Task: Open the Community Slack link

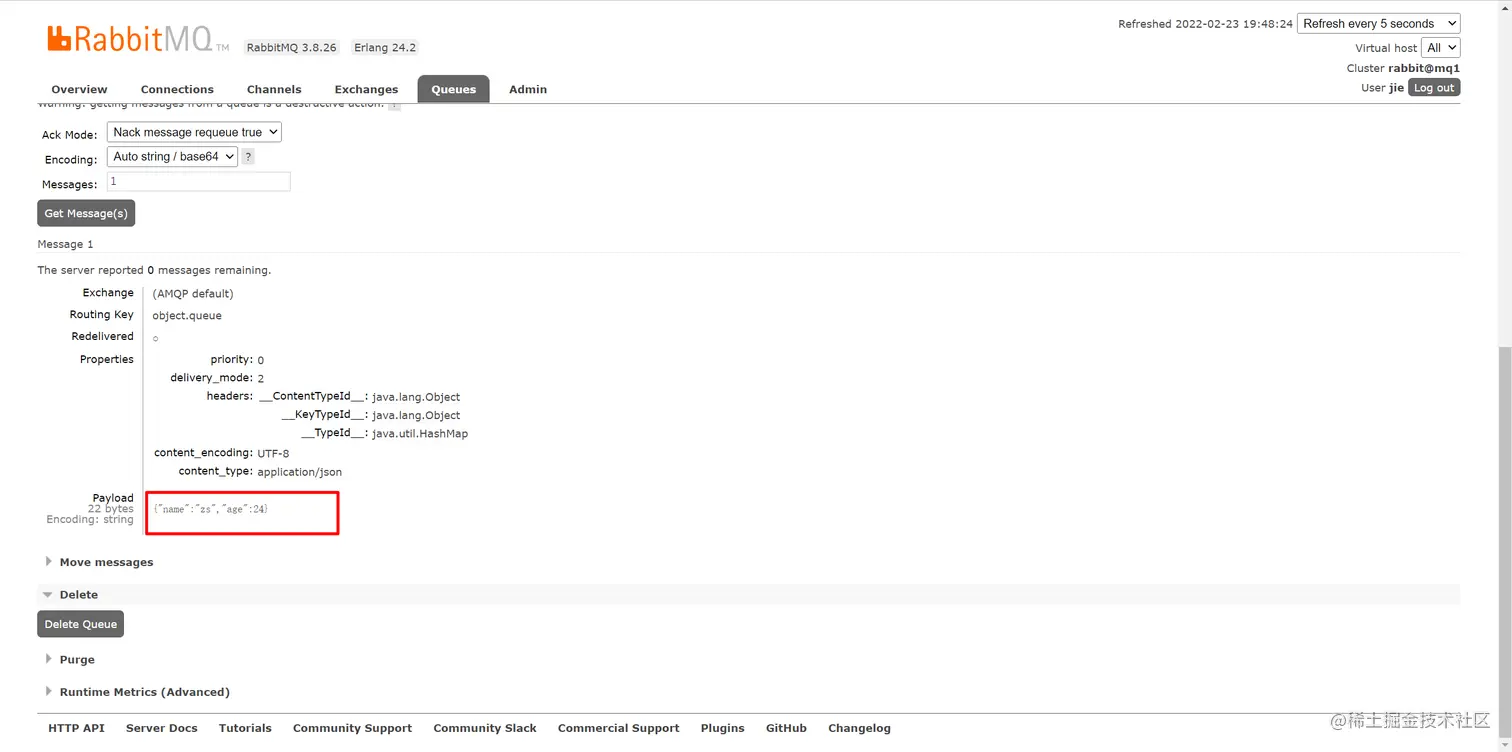Action: [485, 728]
